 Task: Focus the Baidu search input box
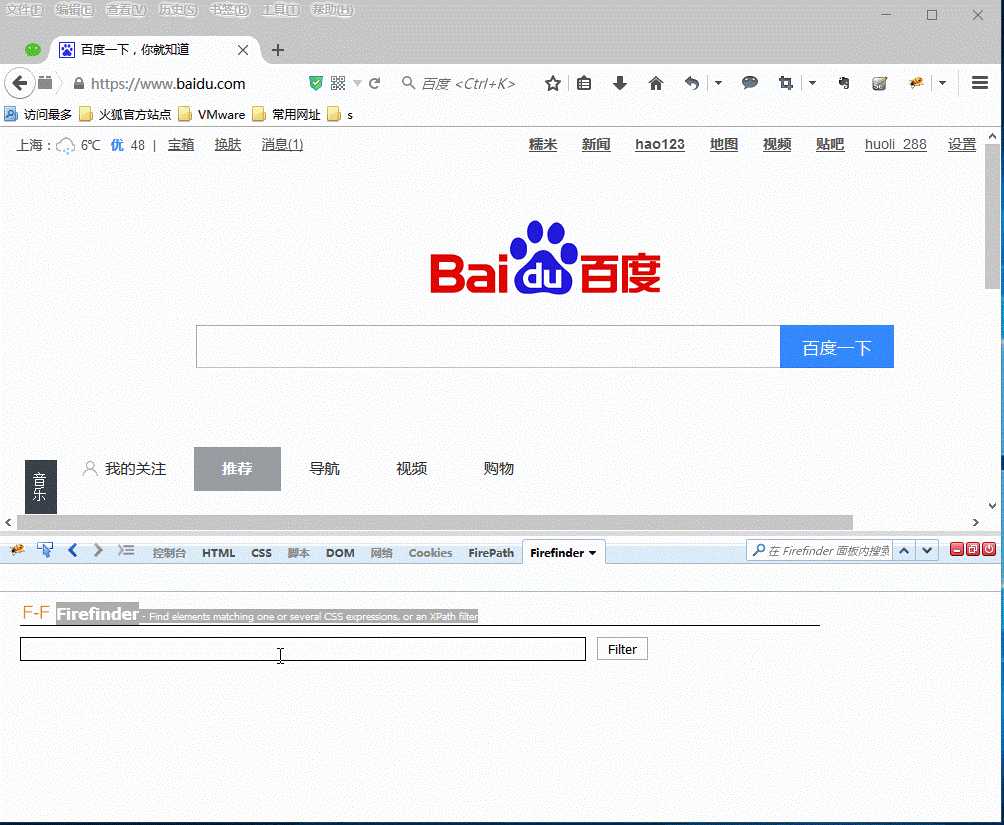[488, 347]
